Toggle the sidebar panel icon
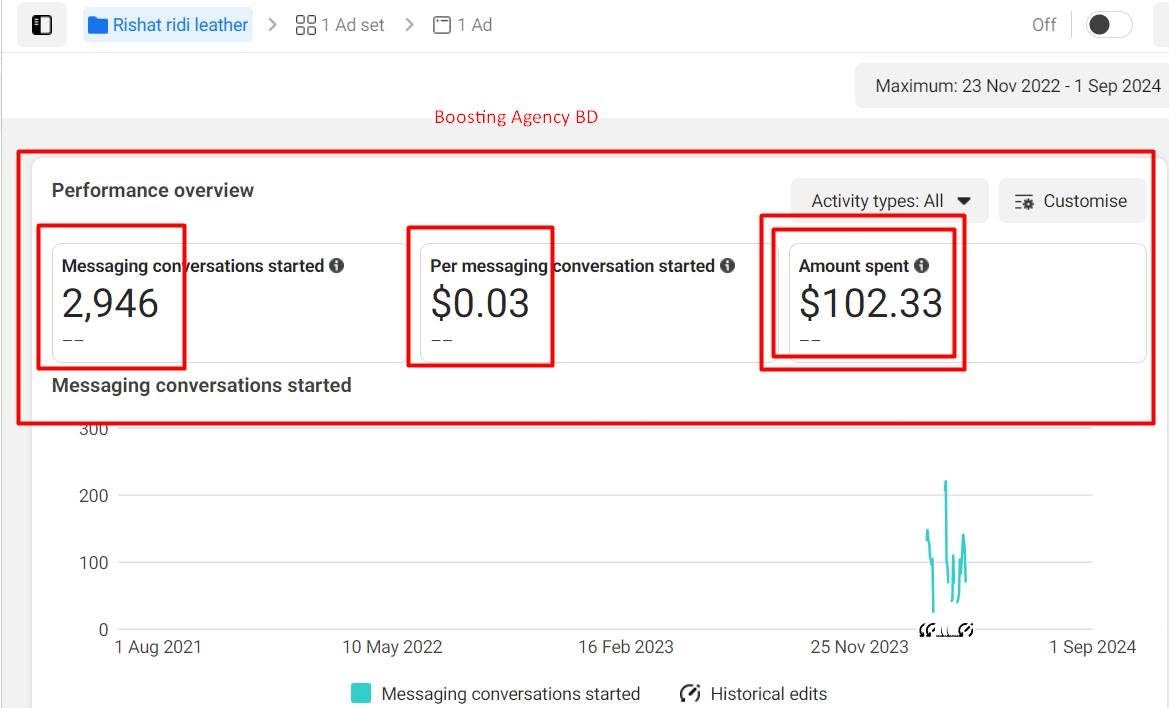 point(42,25)
